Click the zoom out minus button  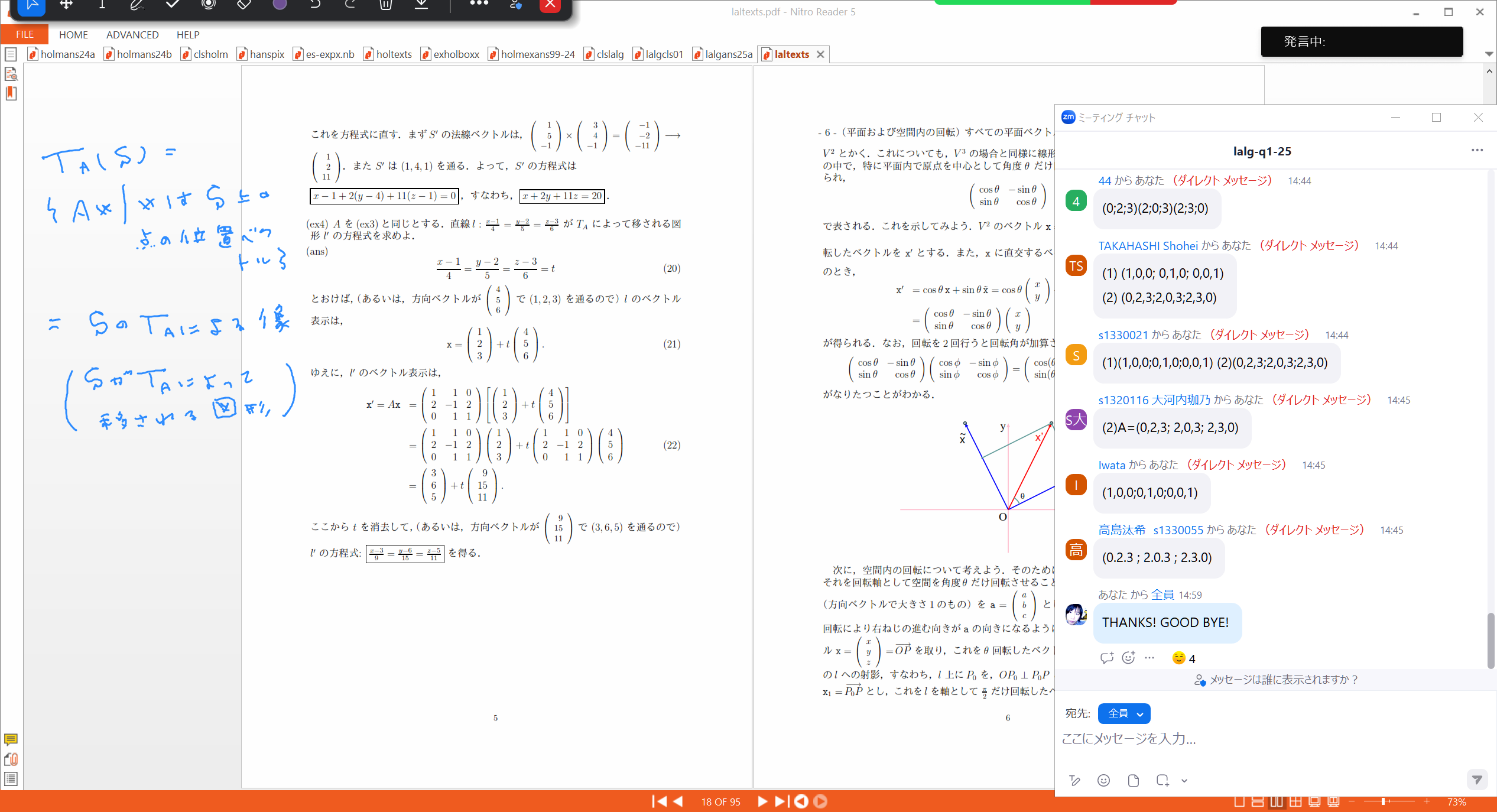[1351, 802]
